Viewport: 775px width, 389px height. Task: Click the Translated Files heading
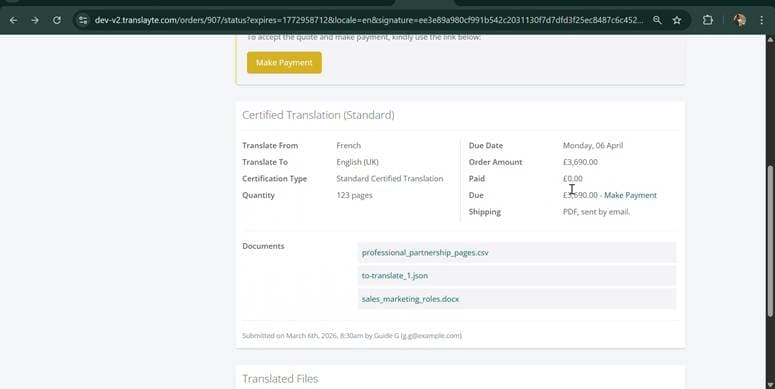point(280,379)
